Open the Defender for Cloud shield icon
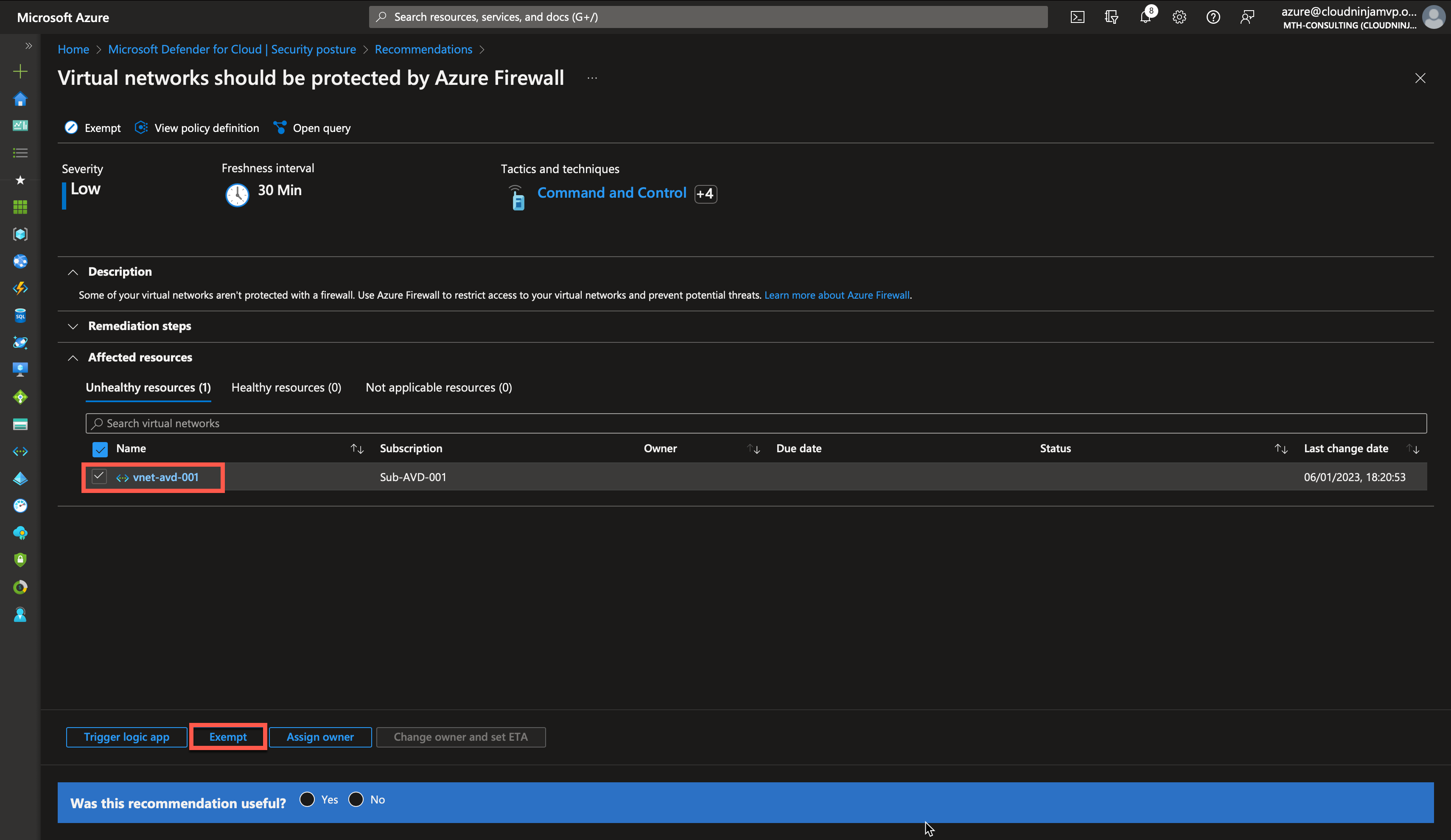Viewport: 1451px width, 840px height. [x=20, y=560]
